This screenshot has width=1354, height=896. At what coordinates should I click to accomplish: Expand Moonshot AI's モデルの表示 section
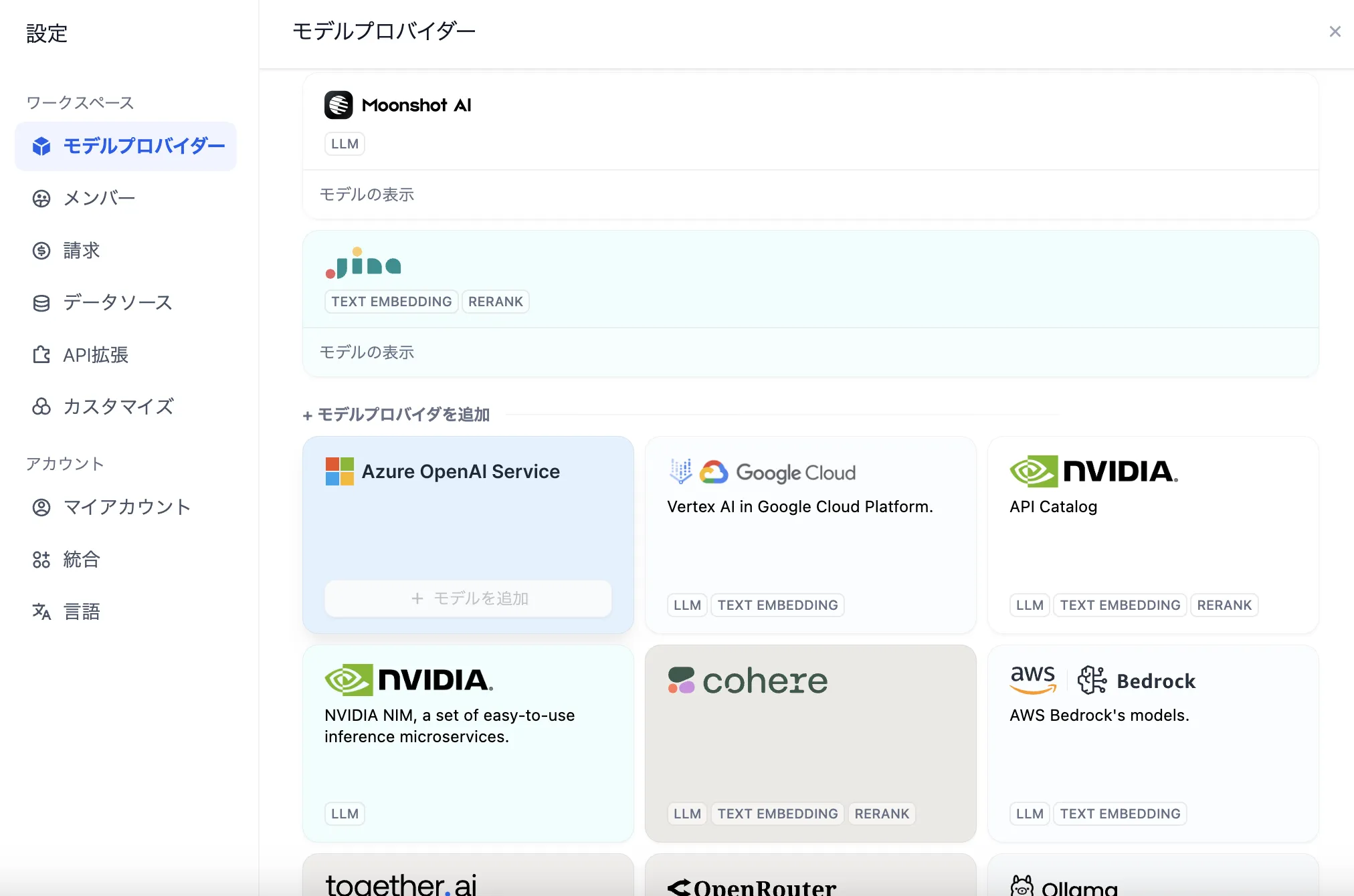(x=367, y=195)
